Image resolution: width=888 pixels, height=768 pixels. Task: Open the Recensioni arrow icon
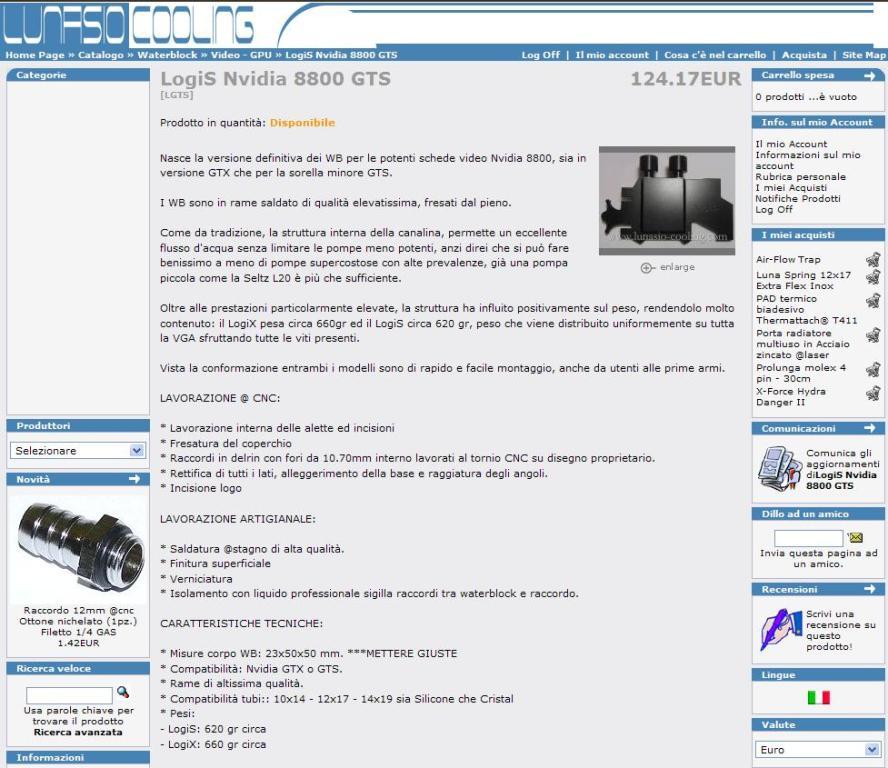(869, 590)
